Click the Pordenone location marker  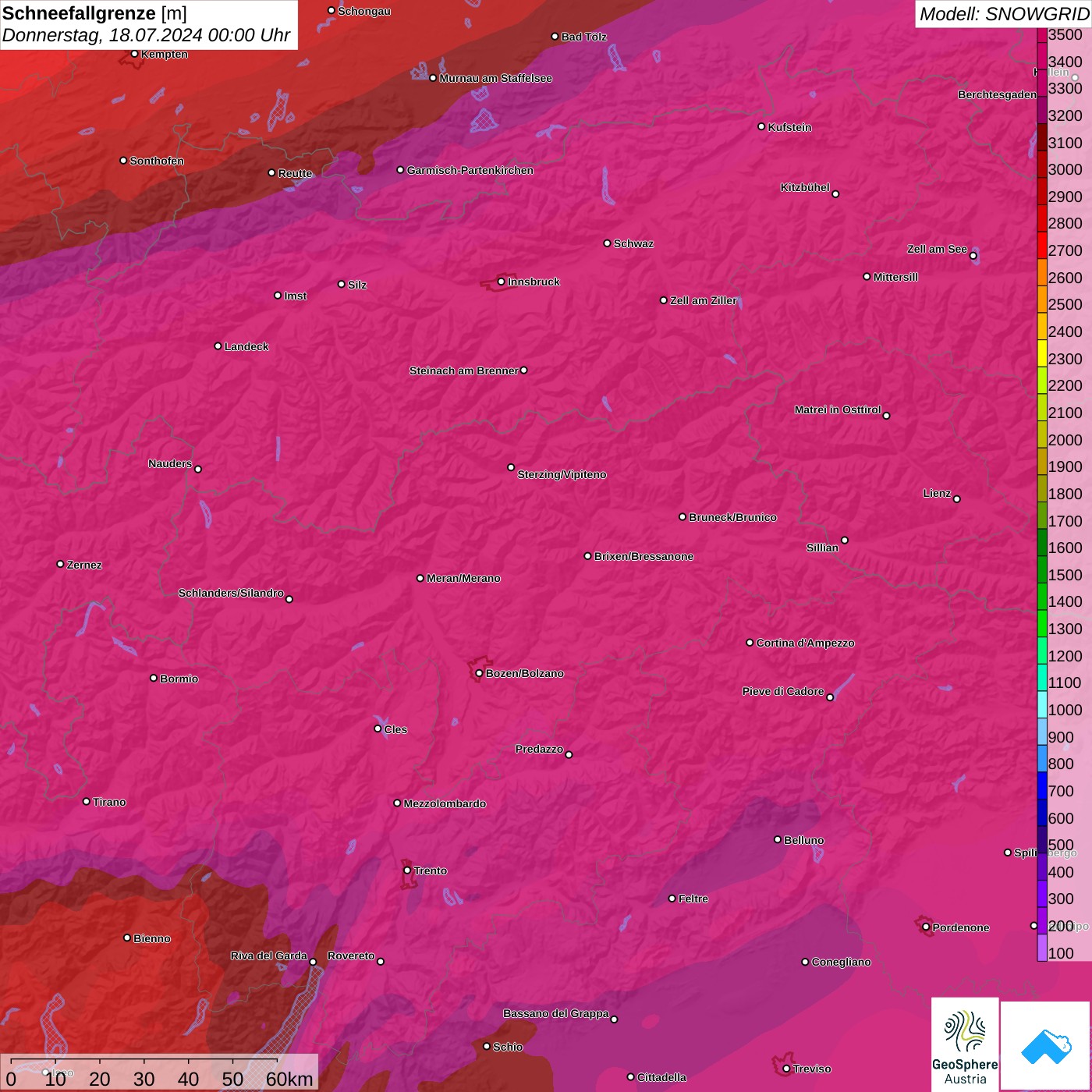(x=926, y=927)
